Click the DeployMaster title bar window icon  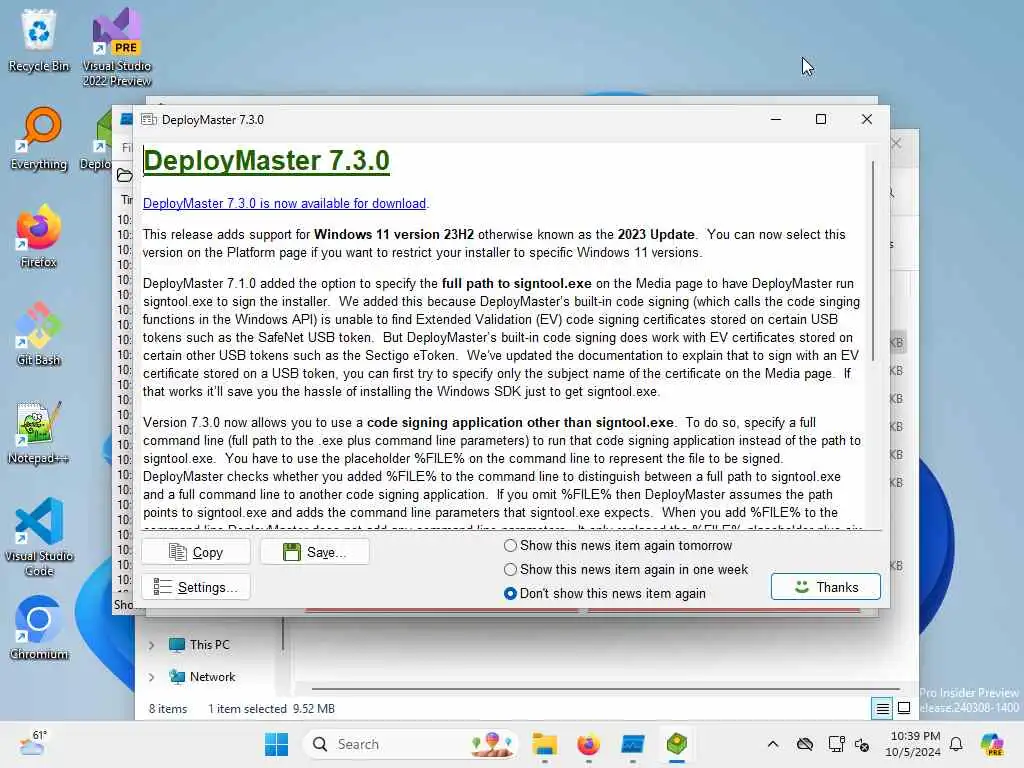tap(149, 120)
